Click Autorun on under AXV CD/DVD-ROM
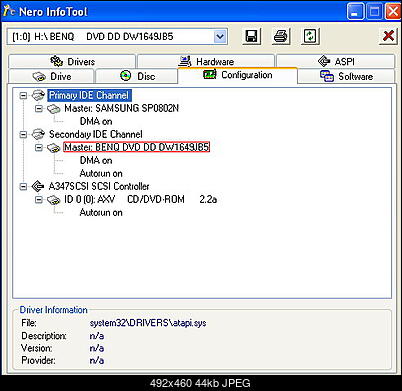402x391 pixels. tap(101, 212)
